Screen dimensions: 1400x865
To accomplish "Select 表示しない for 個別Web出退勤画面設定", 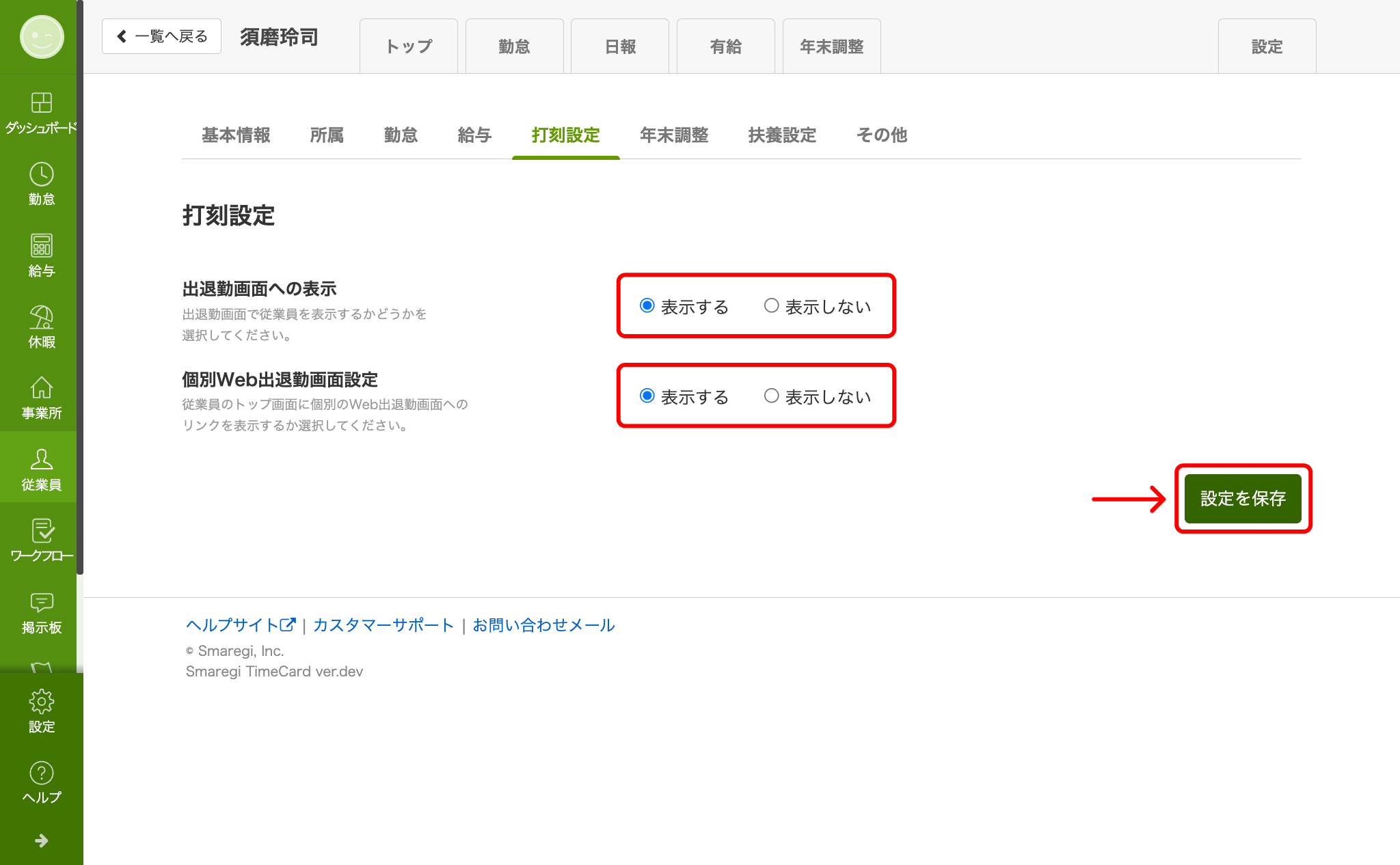I will 772,396.
